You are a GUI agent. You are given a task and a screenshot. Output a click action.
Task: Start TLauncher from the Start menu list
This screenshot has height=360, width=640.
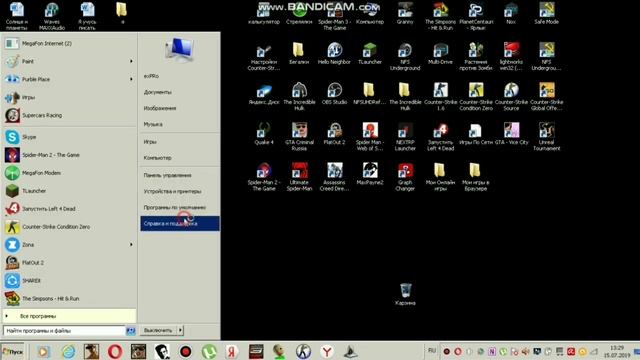(69, 191)
